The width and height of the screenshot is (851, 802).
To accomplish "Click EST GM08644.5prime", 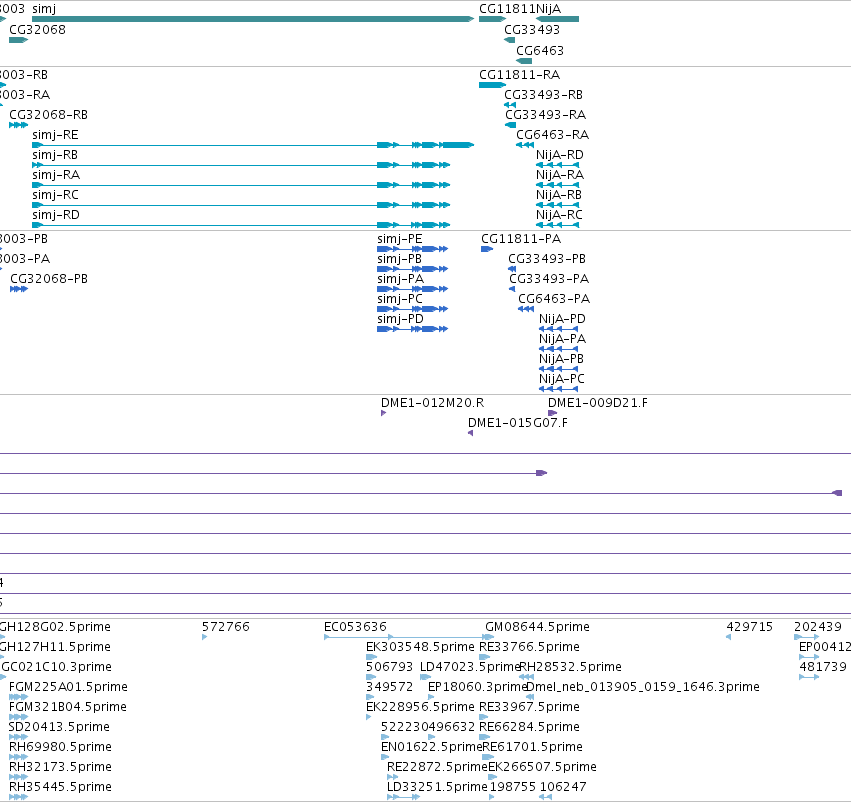I will point(490,637).
